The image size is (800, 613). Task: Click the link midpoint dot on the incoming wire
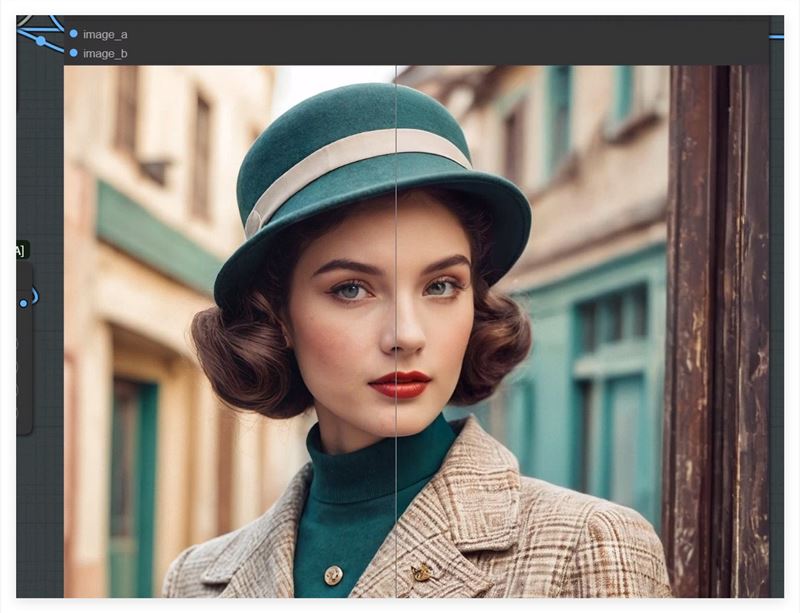coord(41,40)
